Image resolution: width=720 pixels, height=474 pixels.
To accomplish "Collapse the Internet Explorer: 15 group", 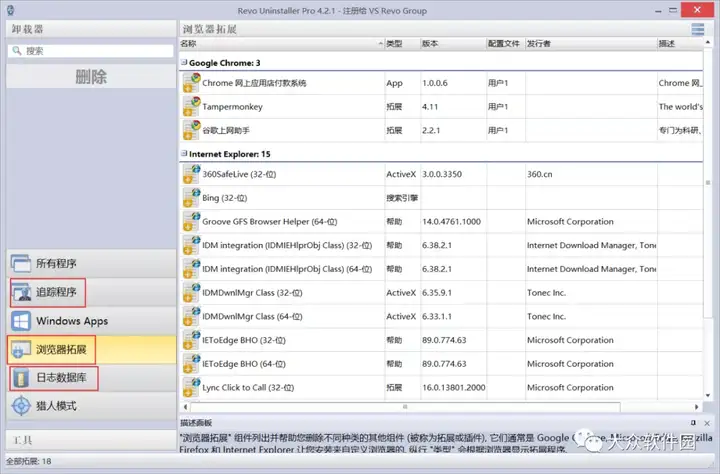I will point(184,153).
